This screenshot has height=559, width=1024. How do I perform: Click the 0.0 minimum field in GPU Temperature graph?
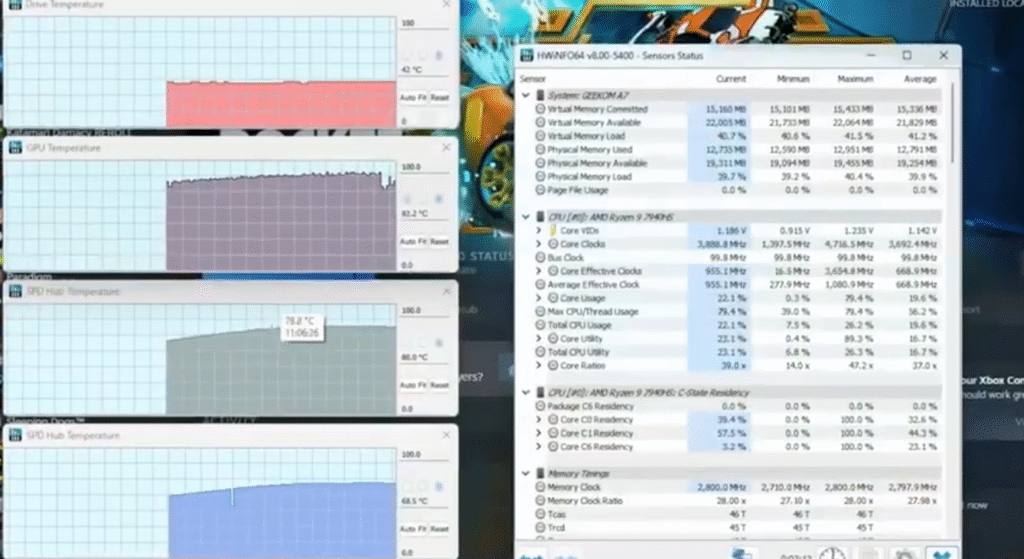(x=424, y=265)
